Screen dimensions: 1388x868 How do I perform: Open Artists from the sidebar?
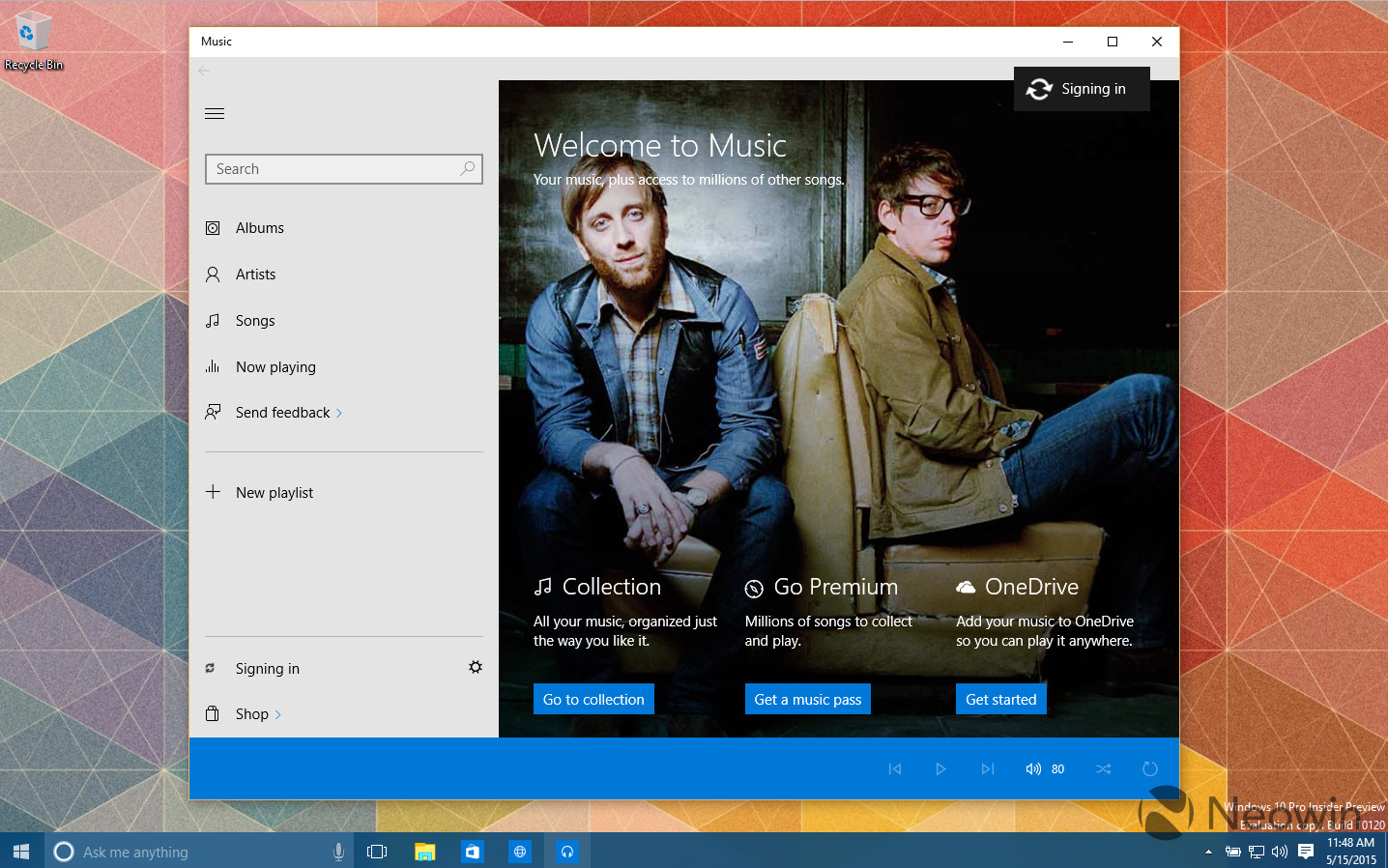343,275
